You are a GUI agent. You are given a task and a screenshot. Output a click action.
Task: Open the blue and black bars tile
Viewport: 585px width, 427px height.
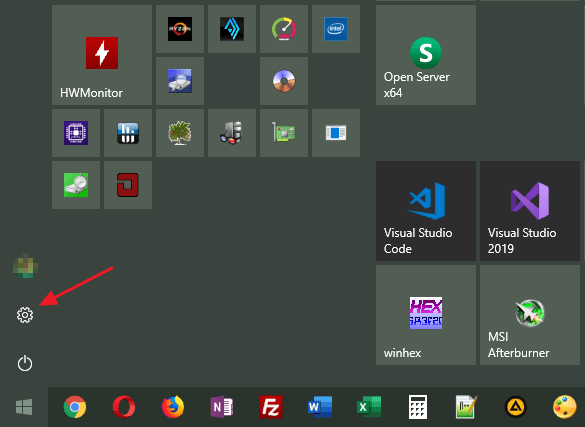128,133
